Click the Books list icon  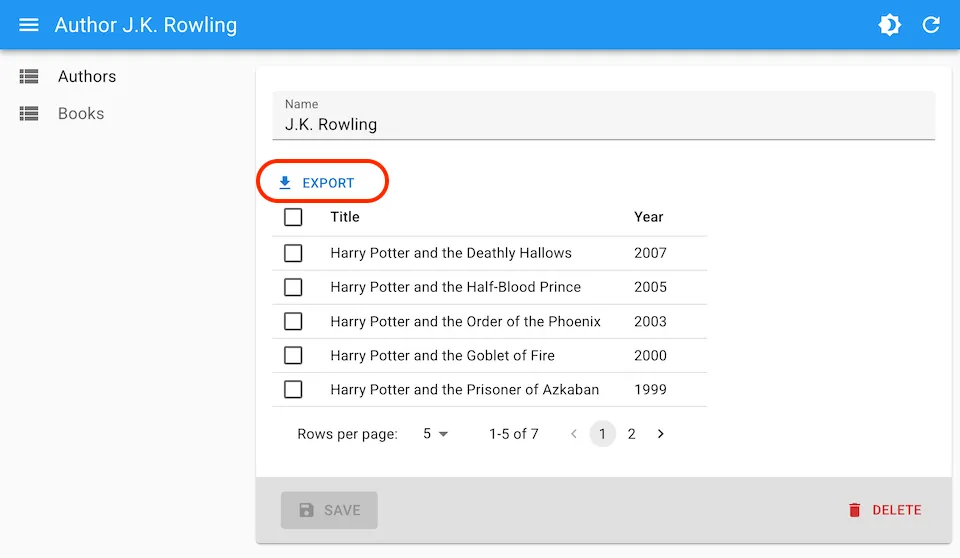[x=29, y=113]
